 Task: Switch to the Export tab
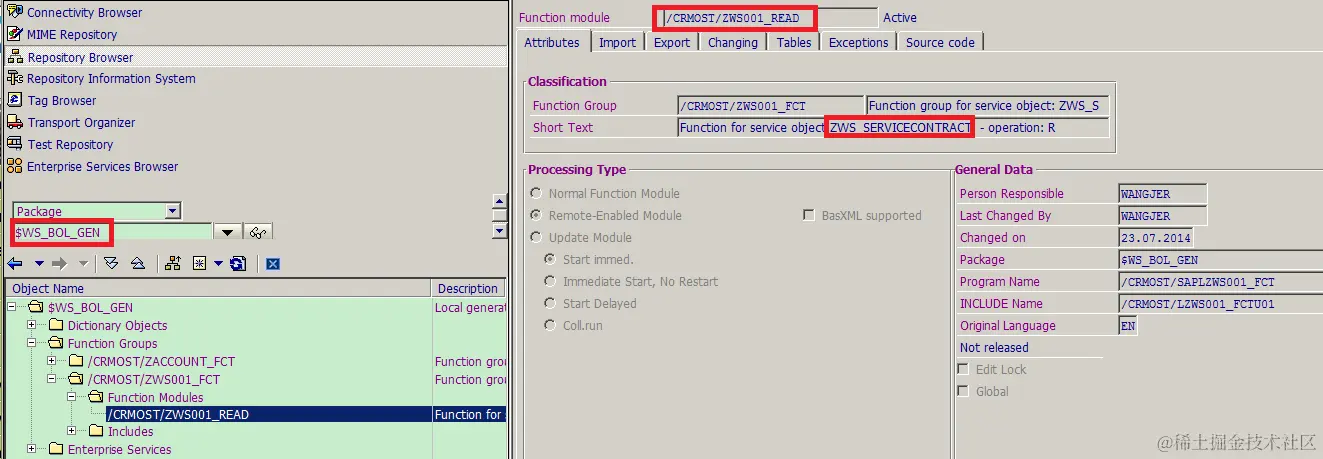[672, 42]
